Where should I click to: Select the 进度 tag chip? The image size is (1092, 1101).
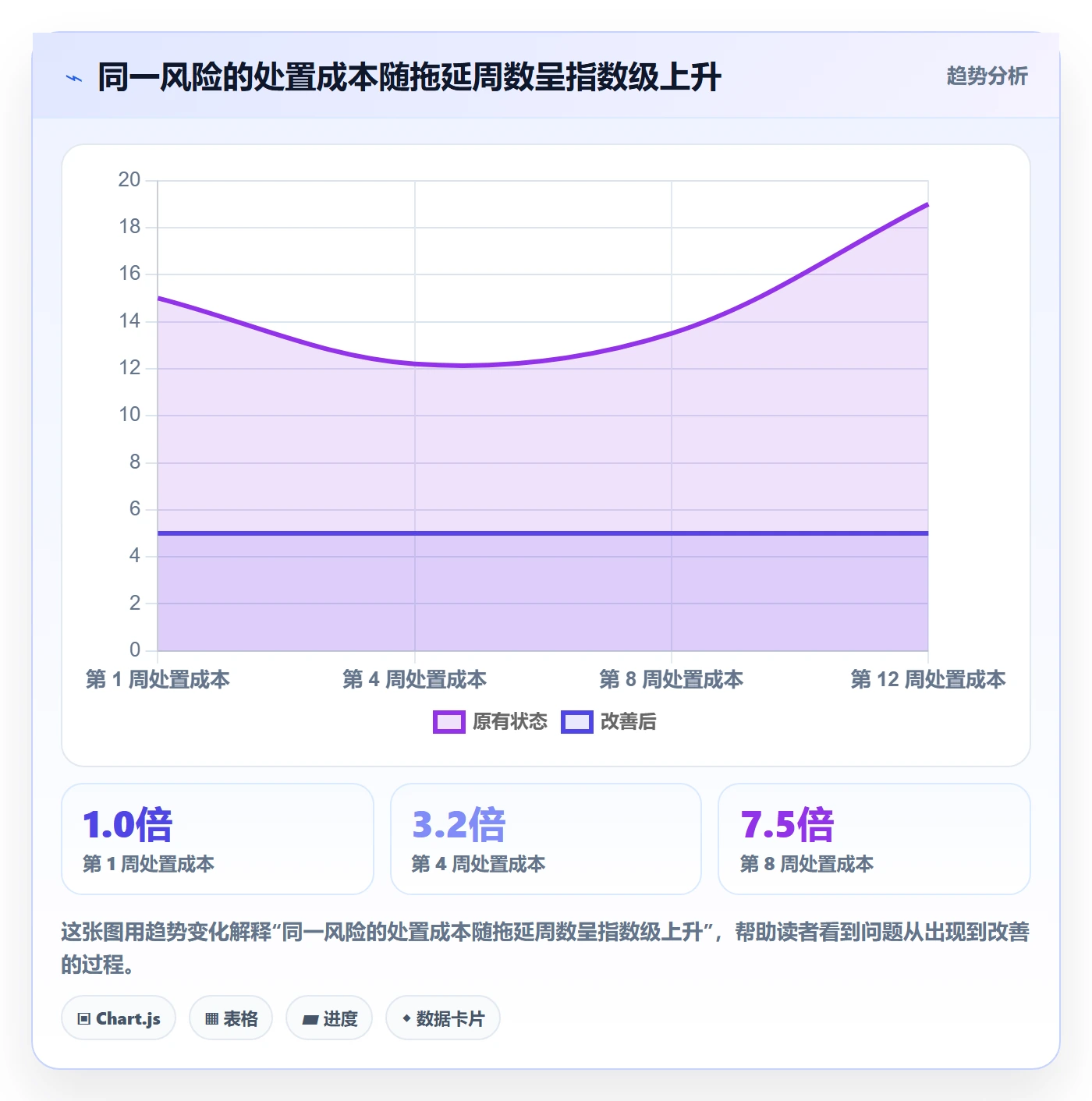(329, 1018)
